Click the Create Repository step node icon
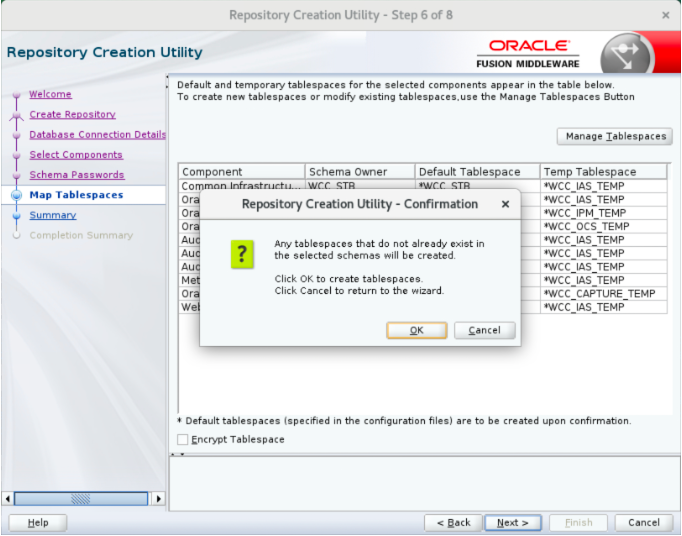 17,115
